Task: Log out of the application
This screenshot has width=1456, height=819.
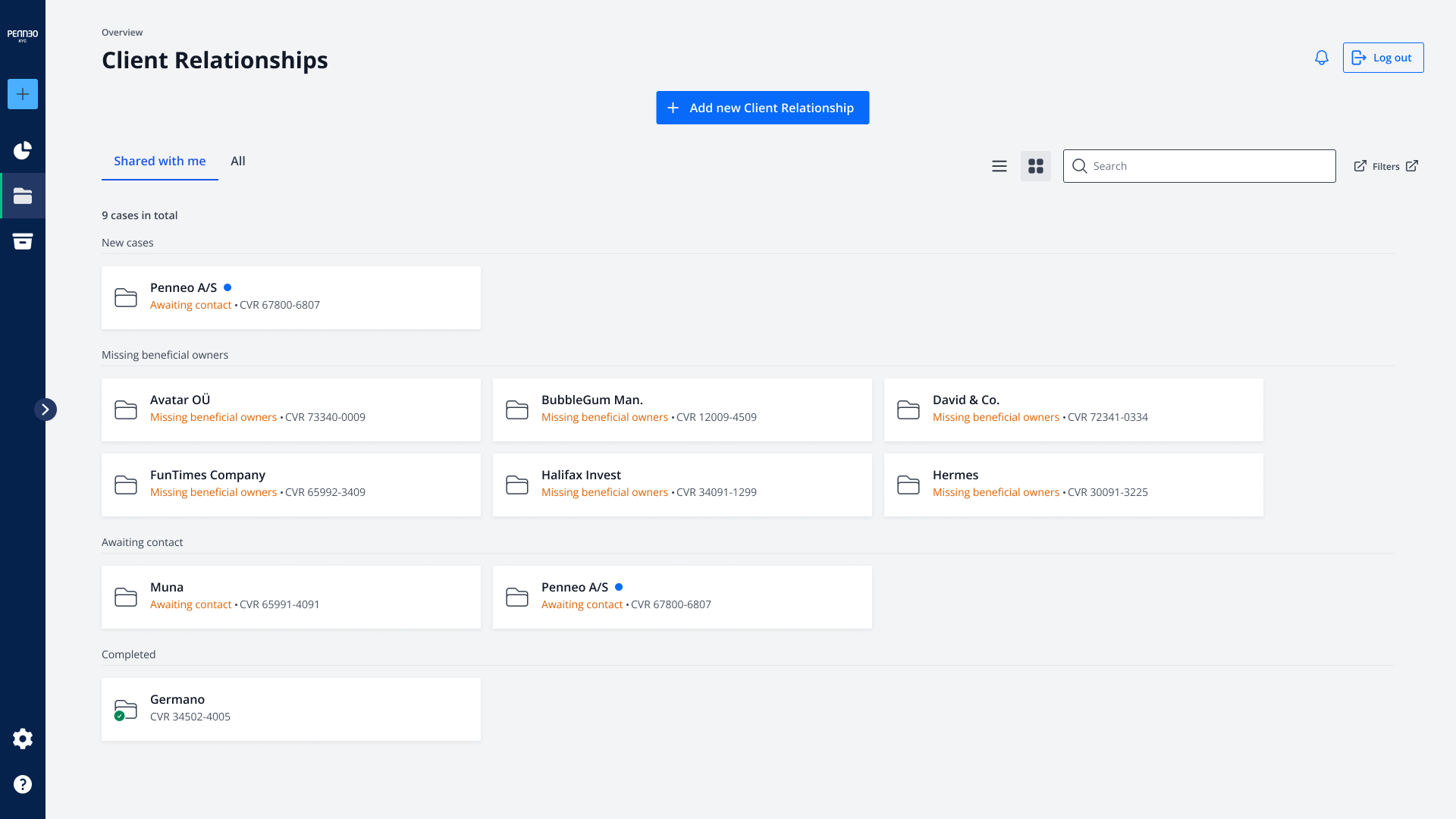Action: click(x=1382, y=58)
